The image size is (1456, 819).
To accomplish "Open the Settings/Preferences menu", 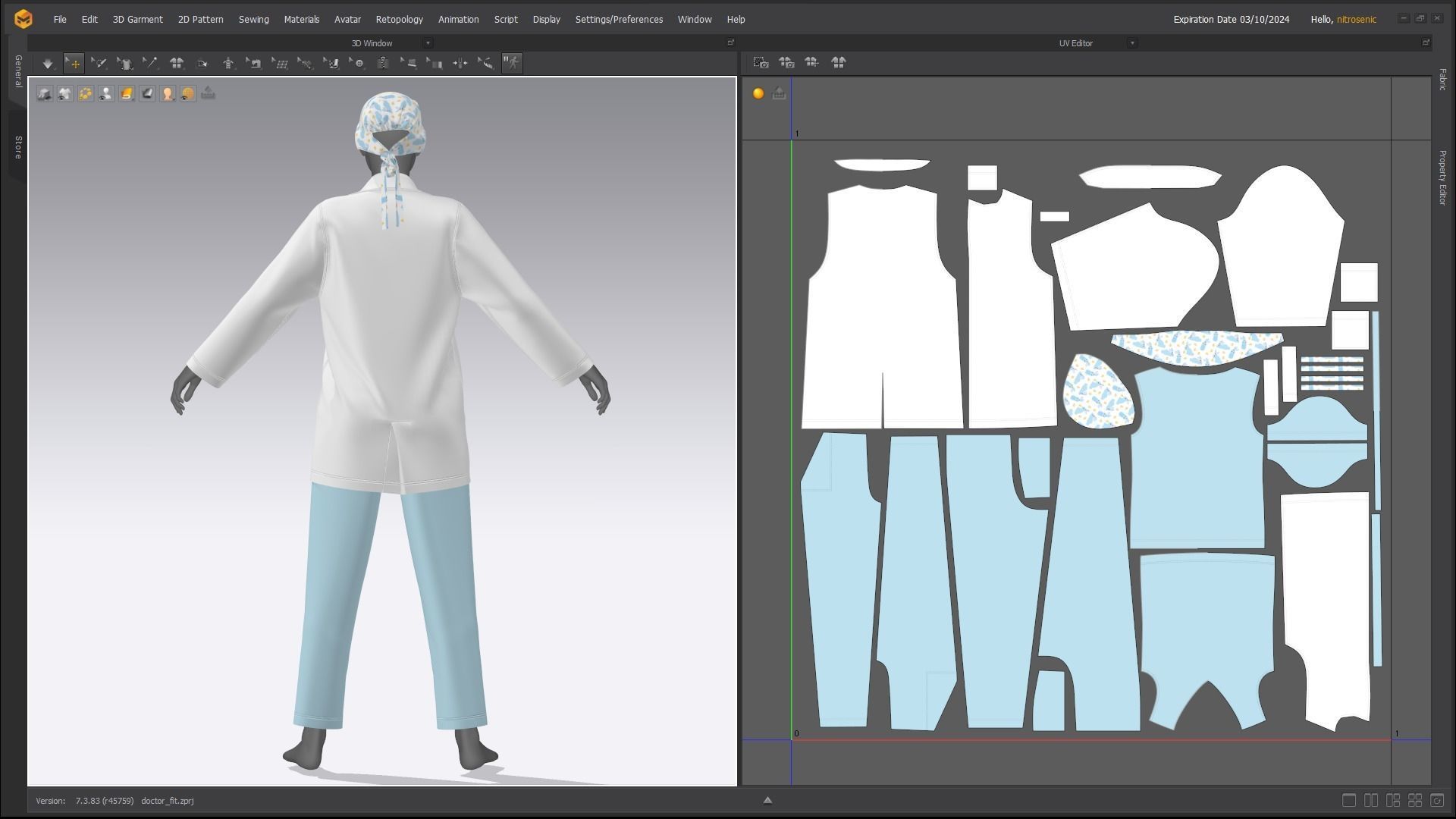I will (x=619, y=20).
